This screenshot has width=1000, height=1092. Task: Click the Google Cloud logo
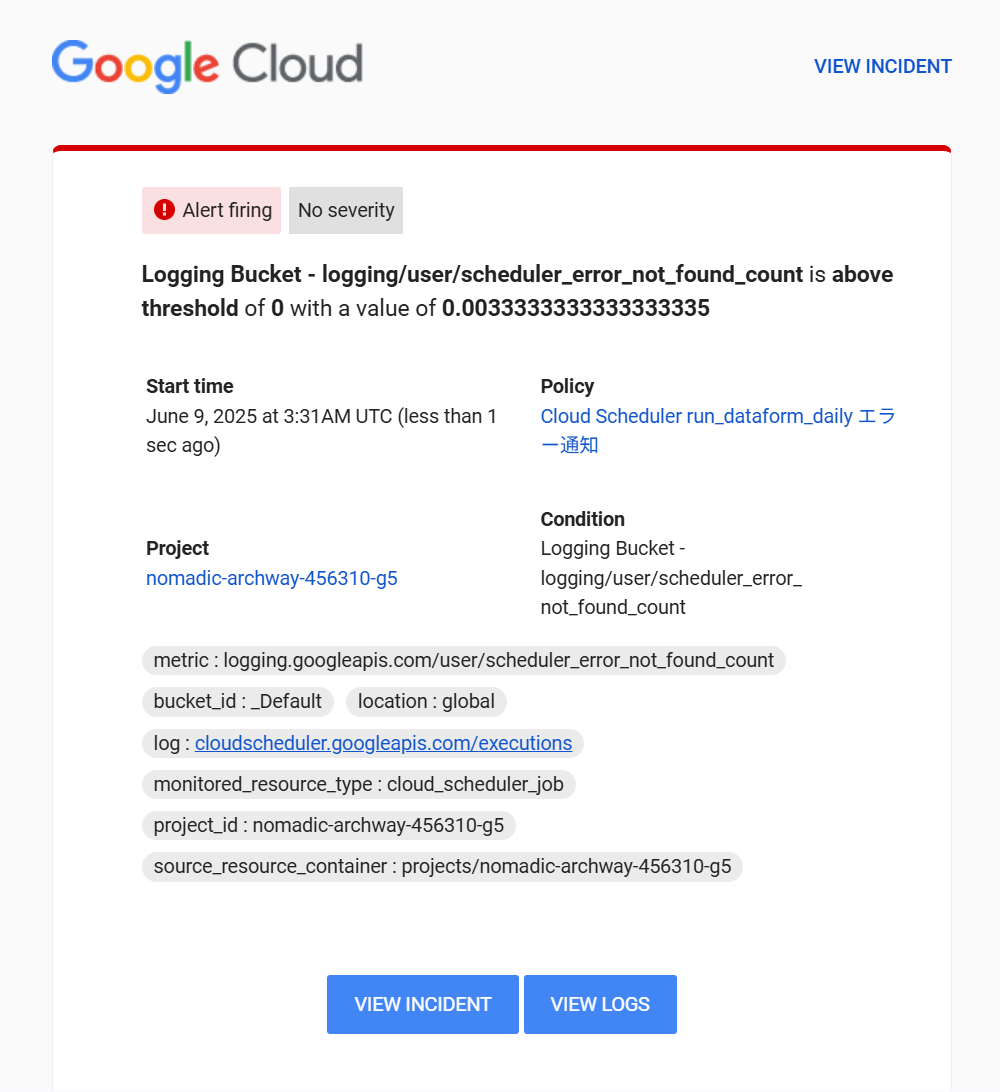(x=207, y=65)
